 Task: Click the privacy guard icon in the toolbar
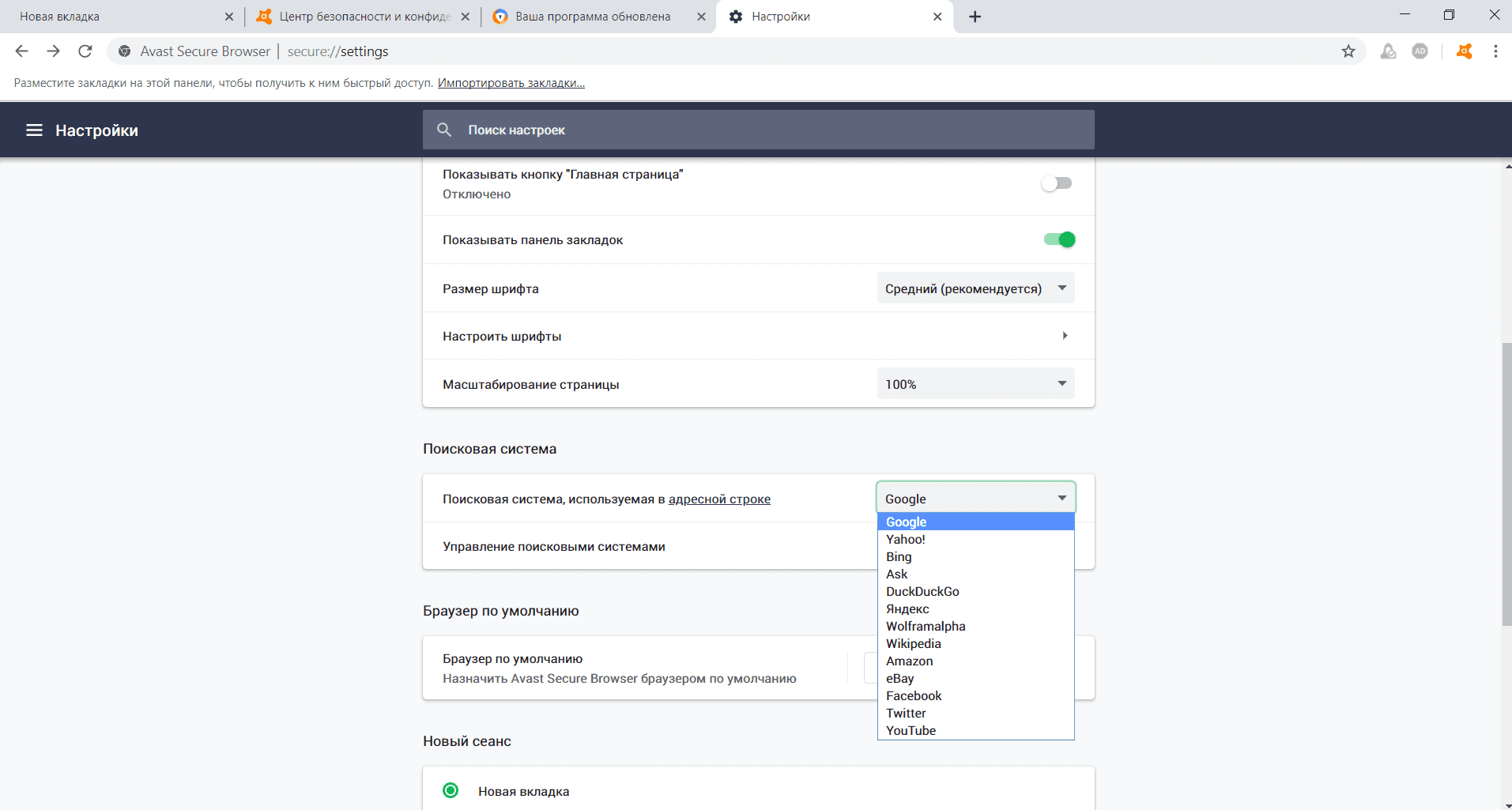(1388, 51)
